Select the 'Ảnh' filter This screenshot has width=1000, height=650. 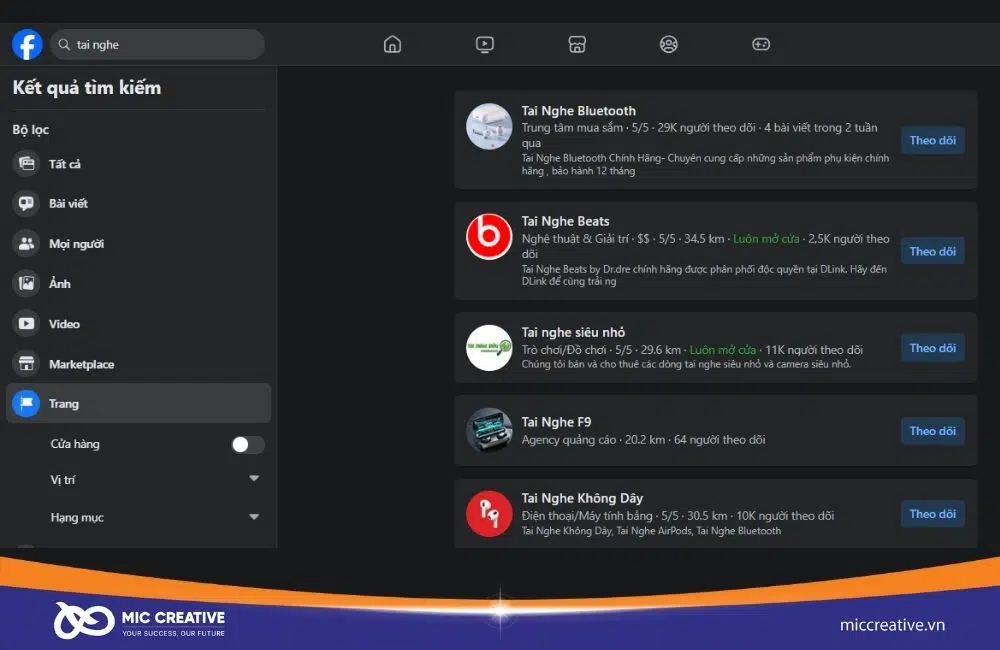pyautogui.click(x=138, y=283)
